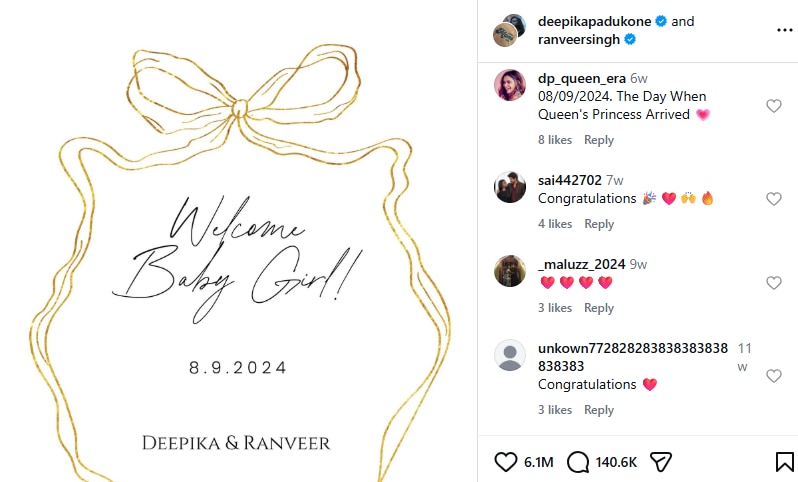This screenshot has height=482, width=798.
Task: View the 8 likes on first comment
Action: pyautogui.click(x=555, y=140)
